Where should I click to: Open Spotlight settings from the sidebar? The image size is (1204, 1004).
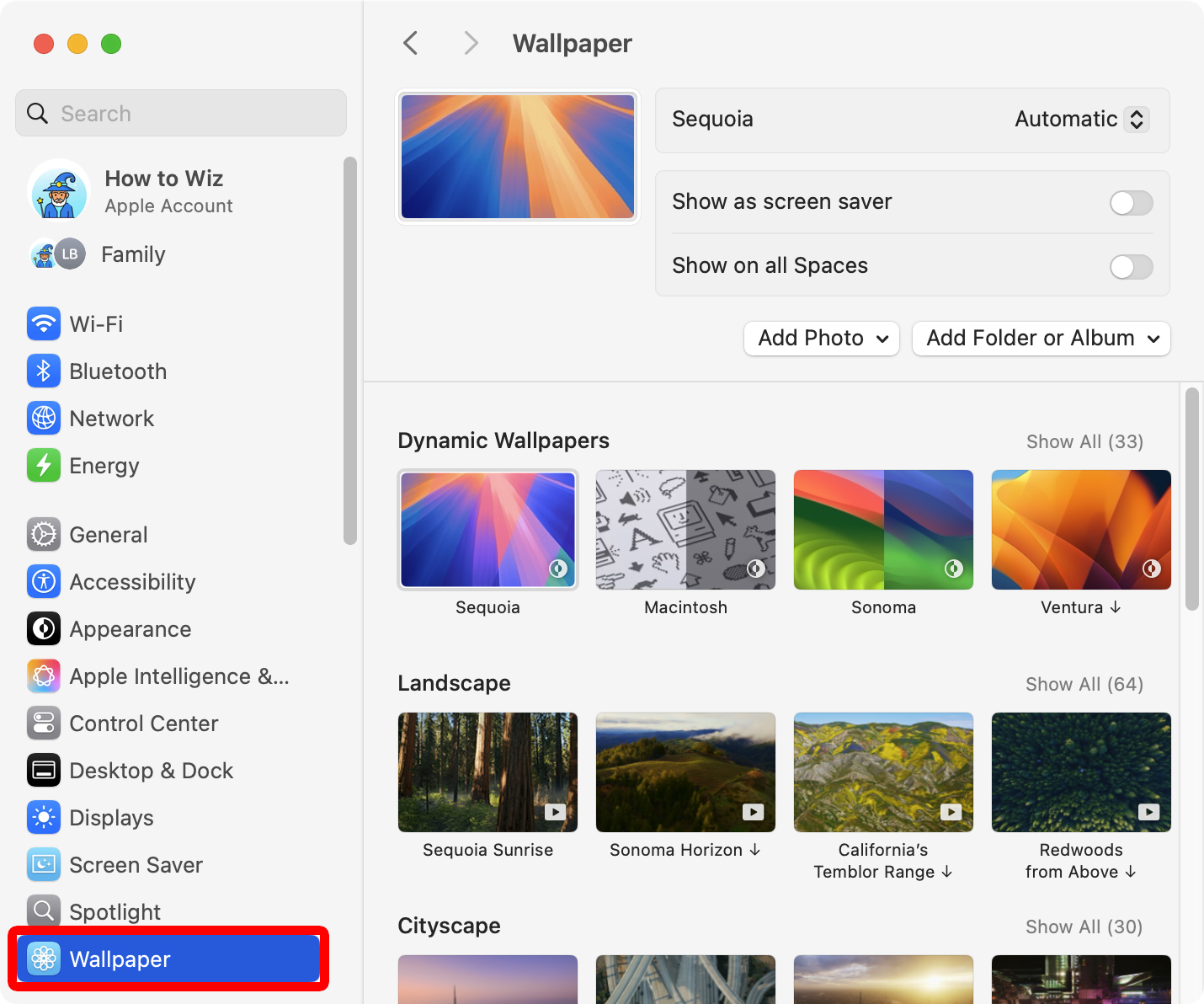115,911
